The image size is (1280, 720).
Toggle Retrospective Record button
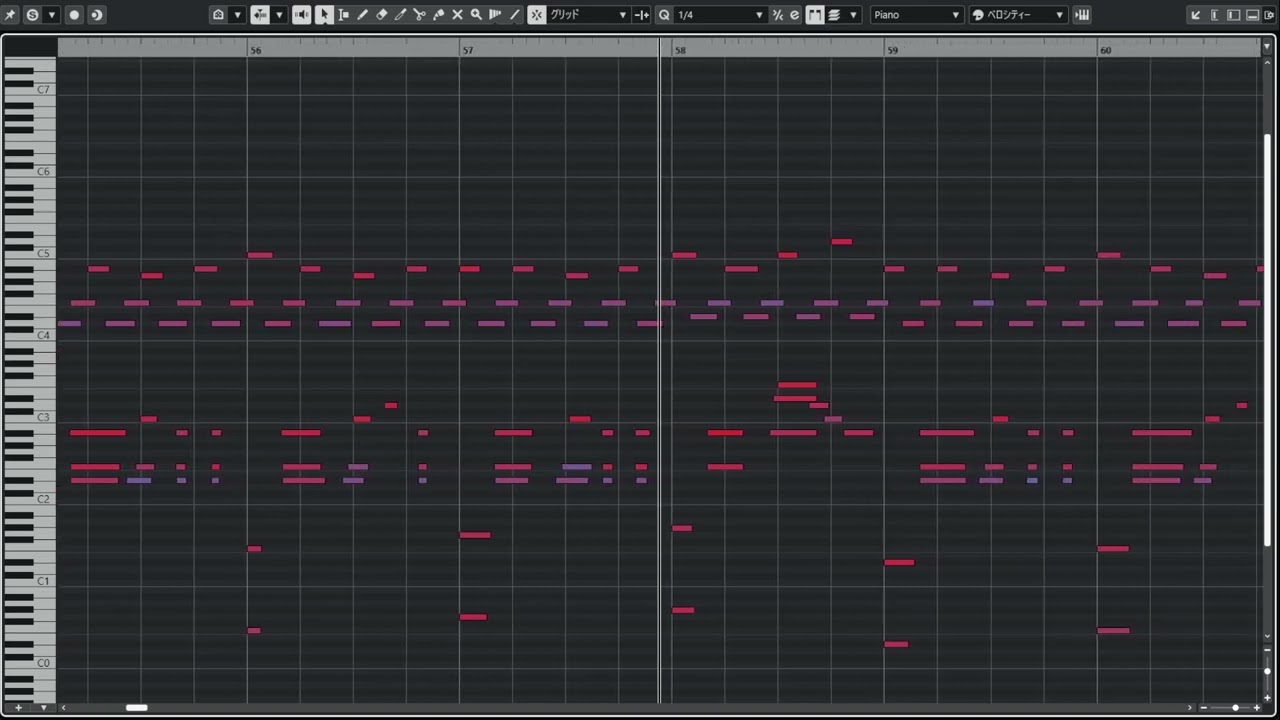96,15
